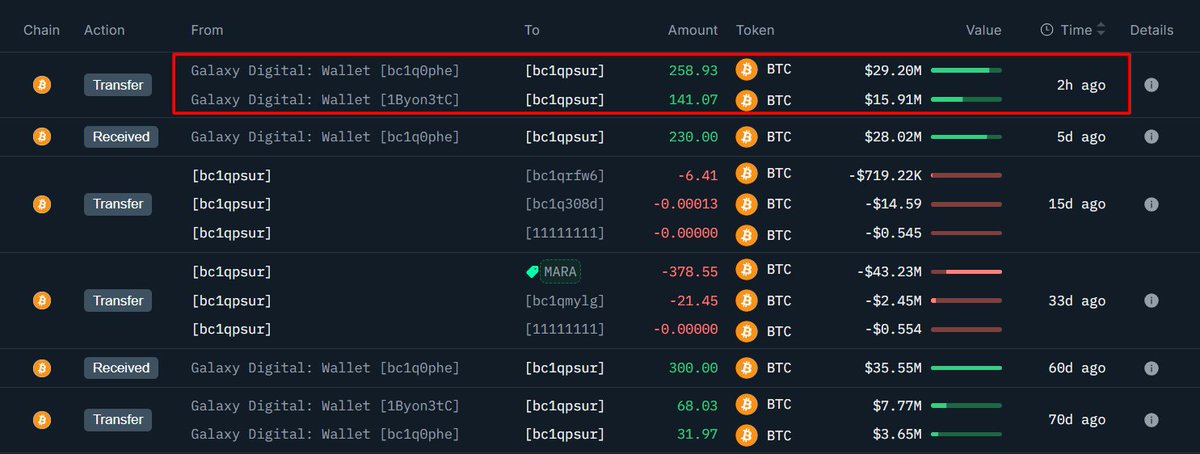
Task: Open details icon on the 5d ago row
Action: tap(1151, 136)
